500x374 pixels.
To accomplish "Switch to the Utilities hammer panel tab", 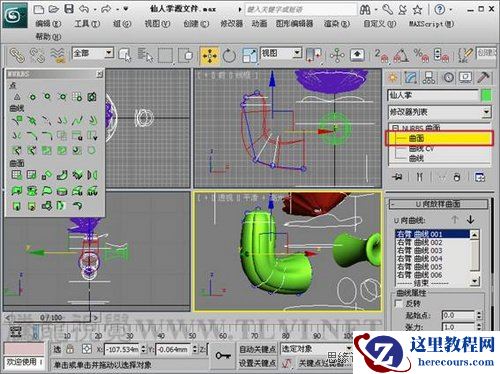I will 483,77.
